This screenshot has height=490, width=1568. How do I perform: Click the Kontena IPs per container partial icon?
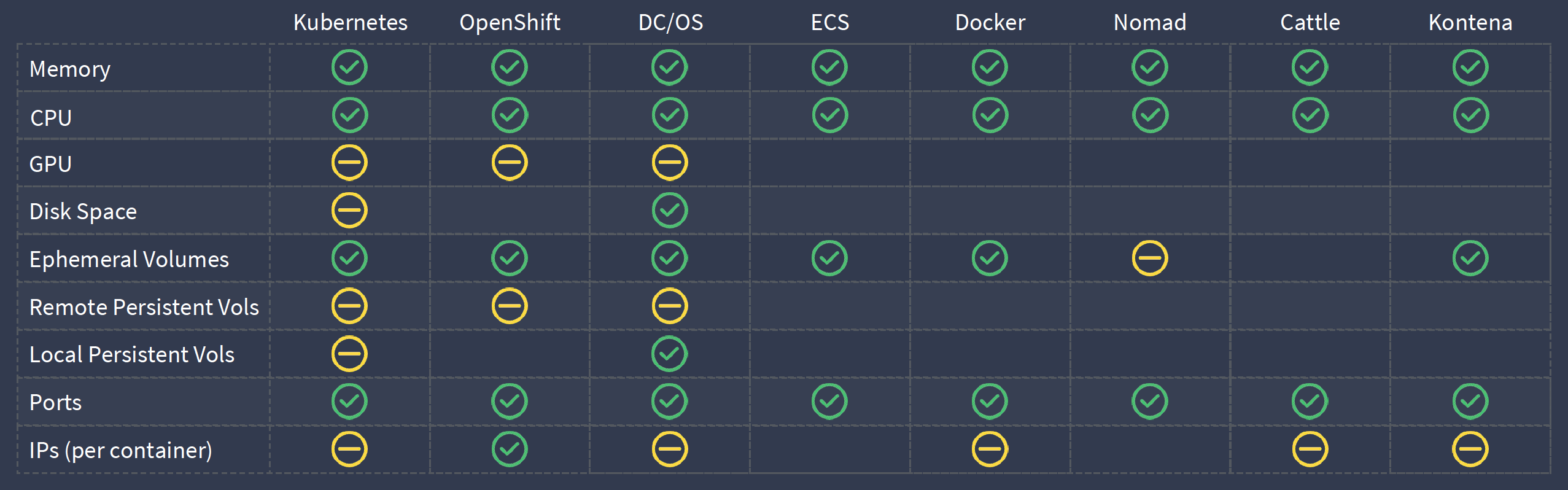coord(1470,449)
